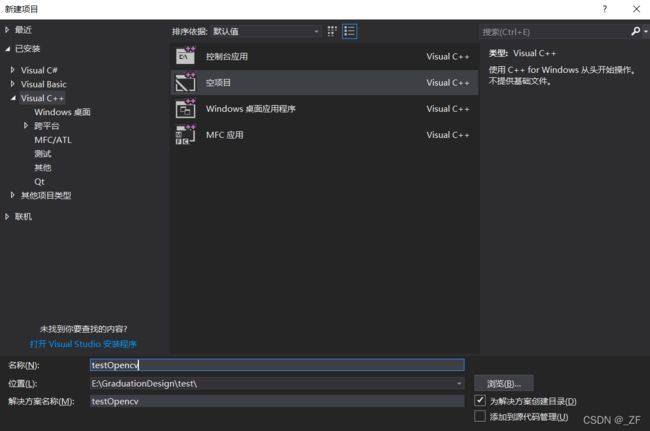This screenshot has width=650, height=431.
Task: Collapse the 已安装 section
Action: [8, 49]
